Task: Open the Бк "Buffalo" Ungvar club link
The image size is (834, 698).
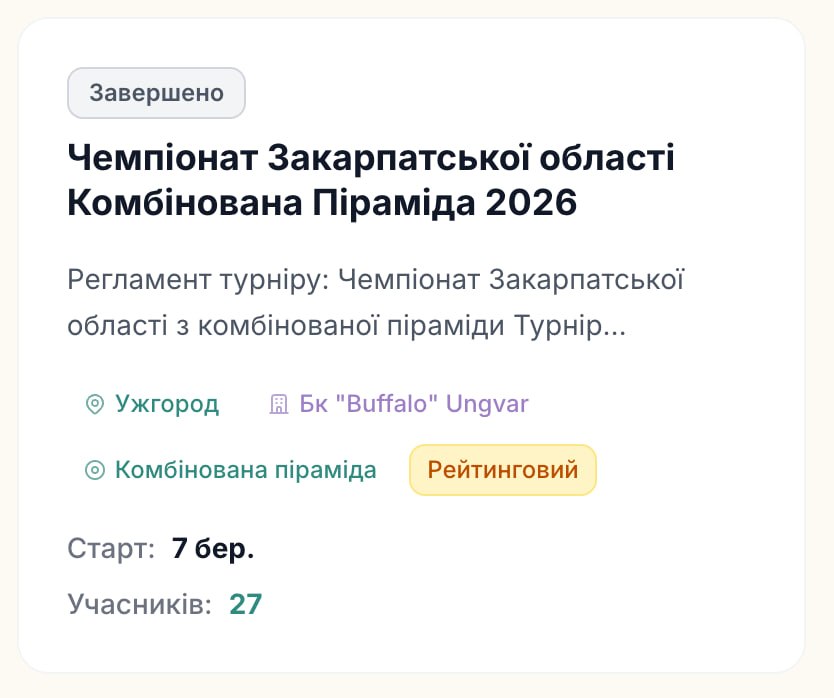Action: point(413,405)
